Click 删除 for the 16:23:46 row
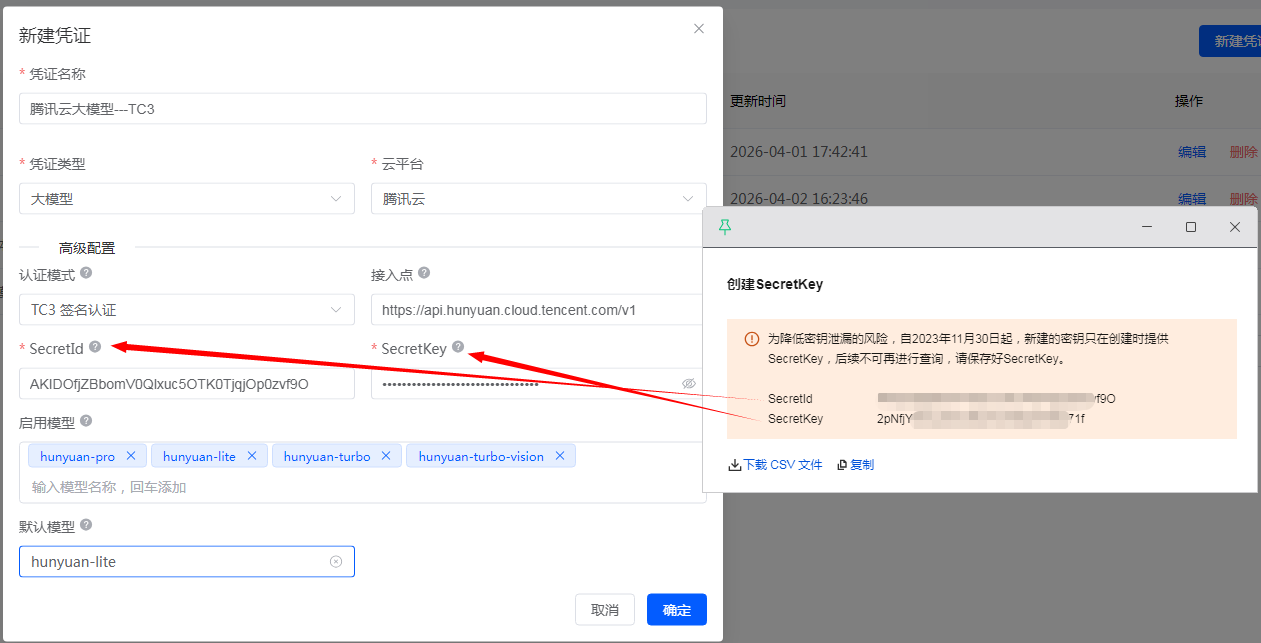 pyautogui.click(x=1244, y=199)
